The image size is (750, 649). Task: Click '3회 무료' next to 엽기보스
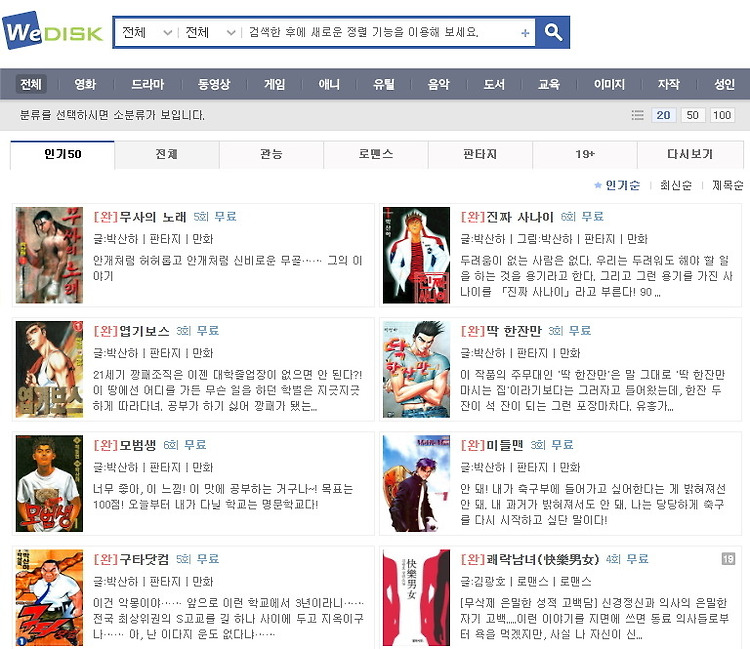click(198, 331)
